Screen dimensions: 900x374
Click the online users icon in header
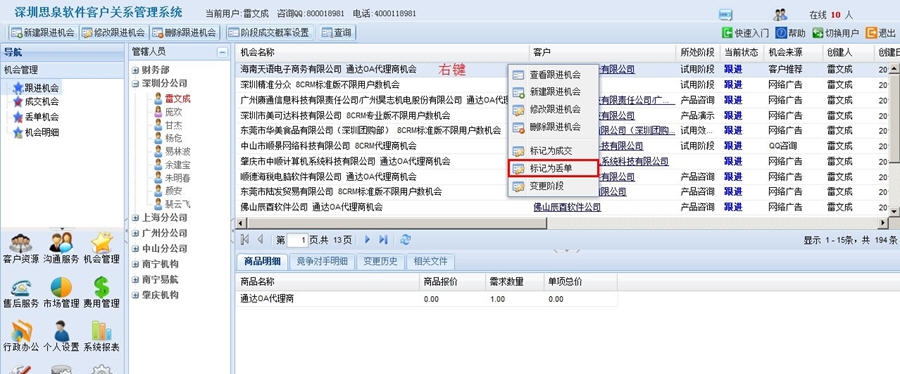(x=780, y=14)
